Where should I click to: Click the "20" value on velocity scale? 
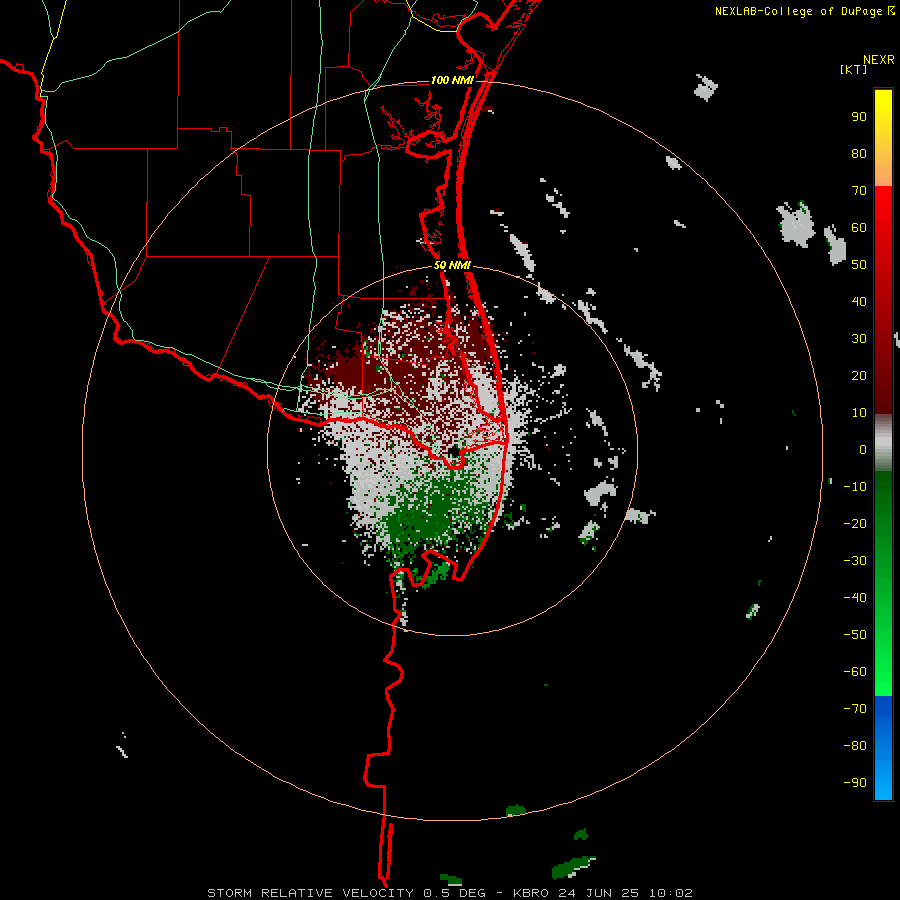[x=859, y=376]
